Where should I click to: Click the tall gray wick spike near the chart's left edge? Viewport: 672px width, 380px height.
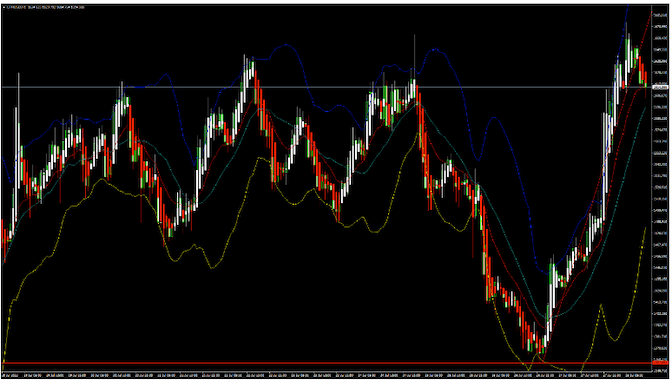click(x=18, y=129)
